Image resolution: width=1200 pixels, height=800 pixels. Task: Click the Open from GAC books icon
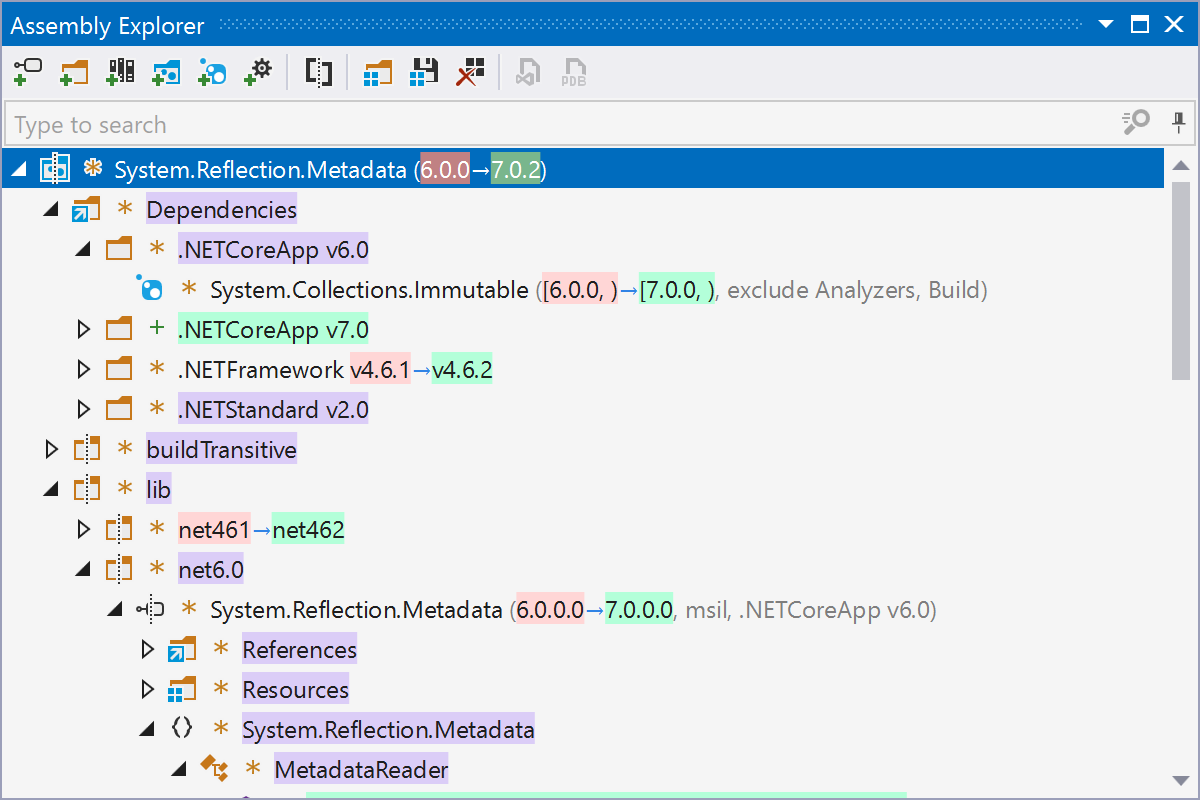120,72
